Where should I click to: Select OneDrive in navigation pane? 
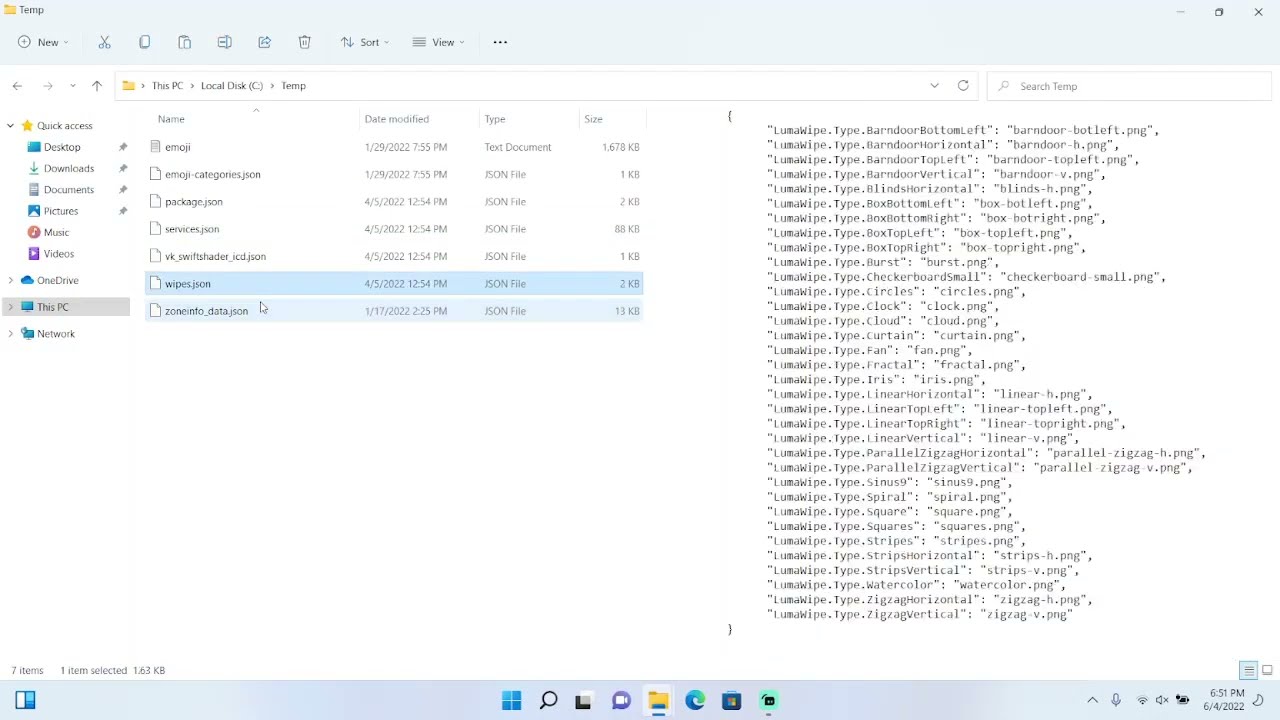tap(57, 281)
